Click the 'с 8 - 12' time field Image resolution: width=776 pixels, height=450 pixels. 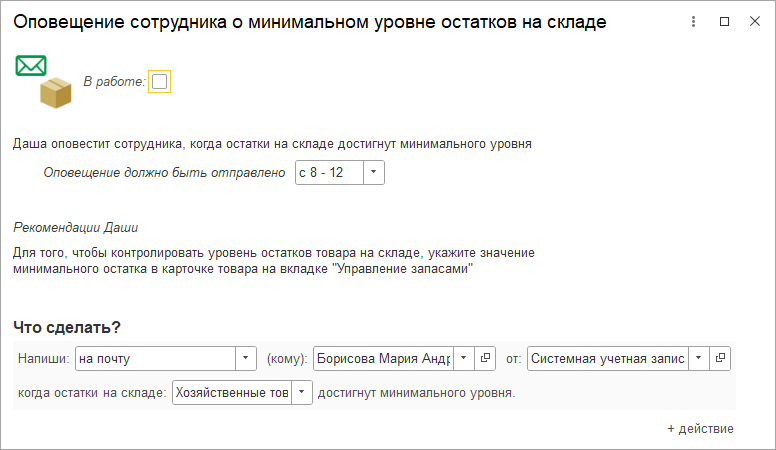330,172
